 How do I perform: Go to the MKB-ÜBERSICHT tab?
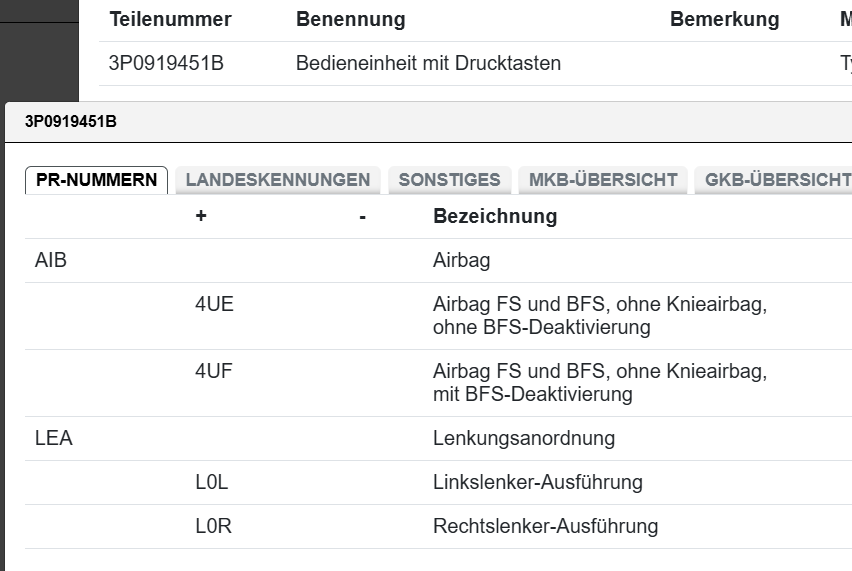point(602,180)
